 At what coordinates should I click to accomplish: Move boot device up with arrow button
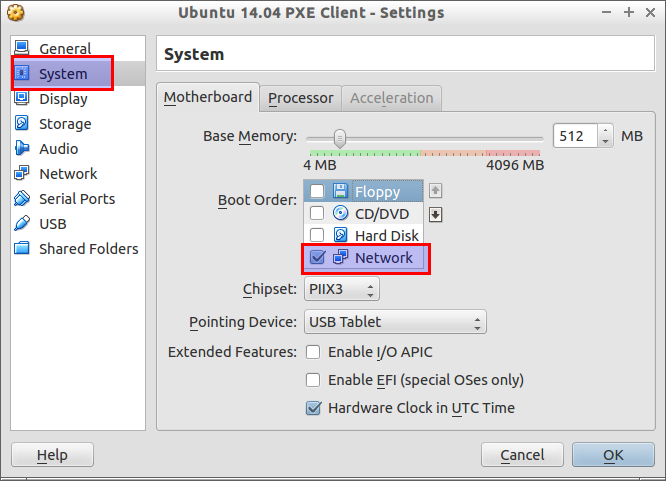click(435, 191)
